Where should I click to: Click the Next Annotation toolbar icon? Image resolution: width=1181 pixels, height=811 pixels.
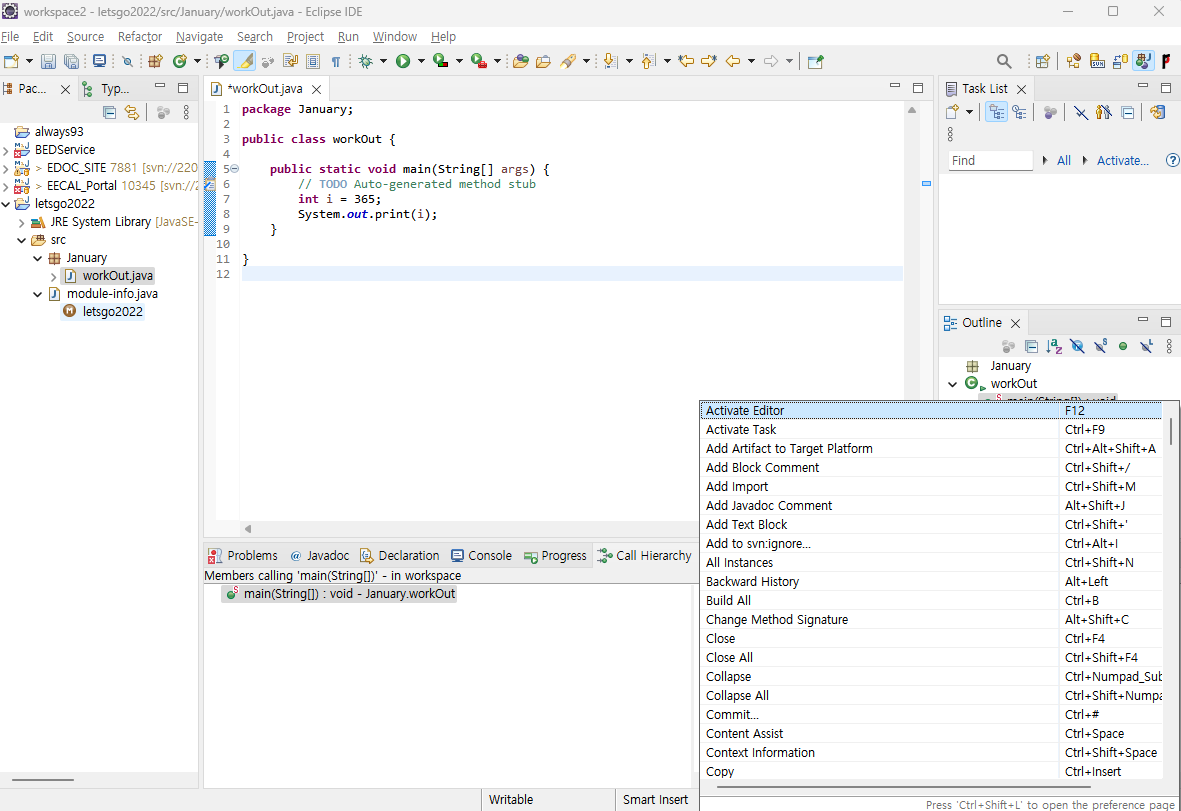pos(611,62)
